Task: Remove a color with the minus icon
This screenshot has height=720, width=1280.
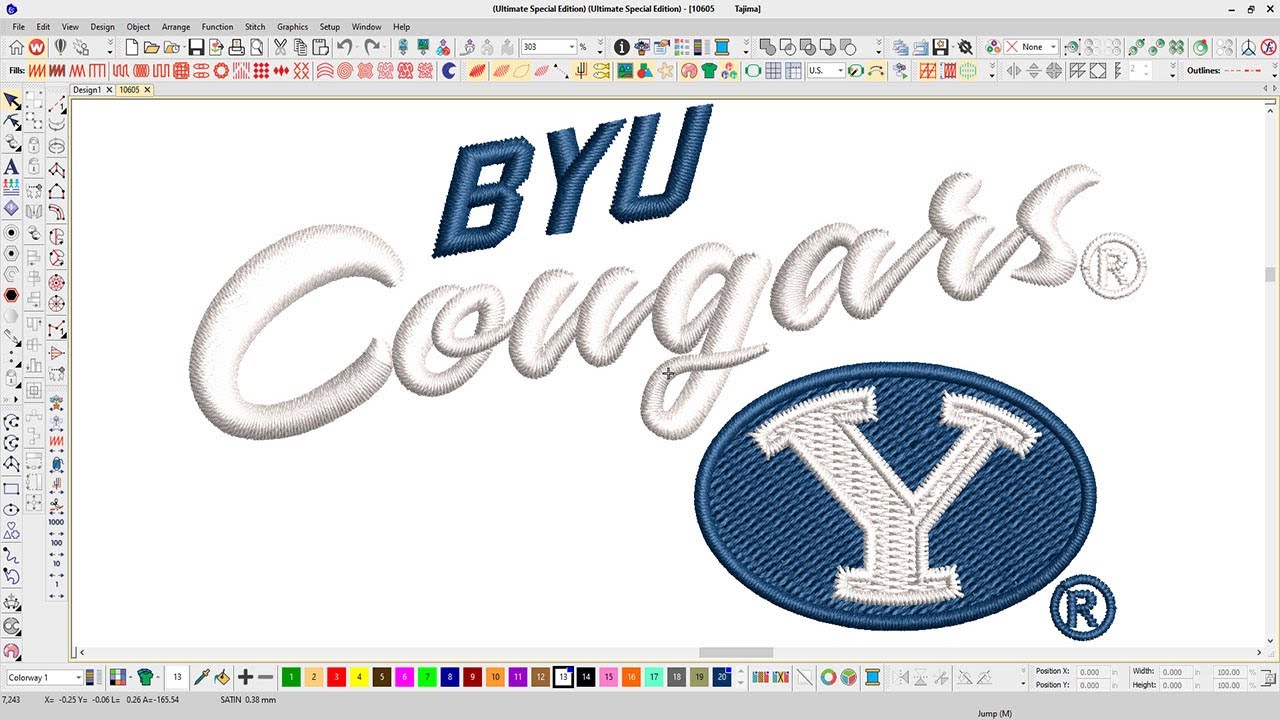Action: (266, 677)
